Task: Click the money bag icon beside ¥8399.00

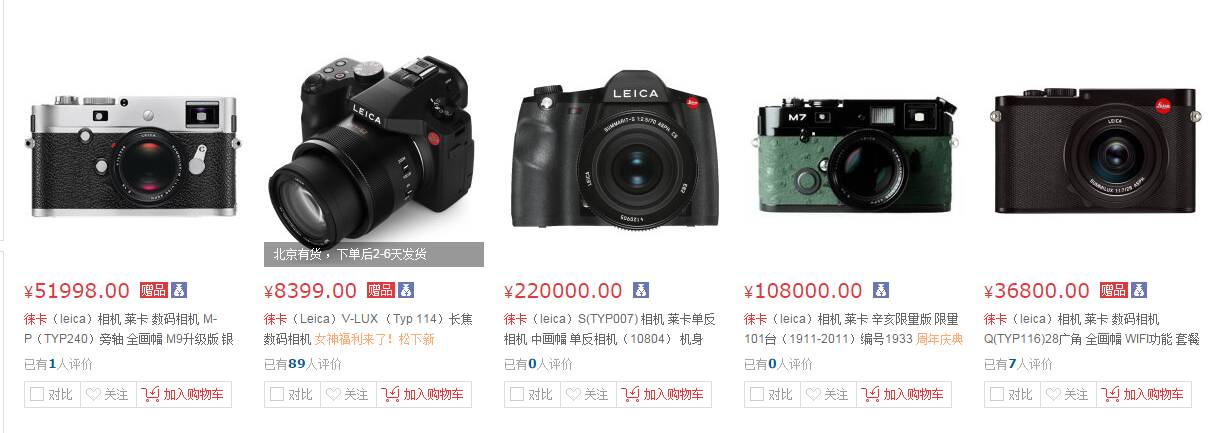Action: coord(406,290)
